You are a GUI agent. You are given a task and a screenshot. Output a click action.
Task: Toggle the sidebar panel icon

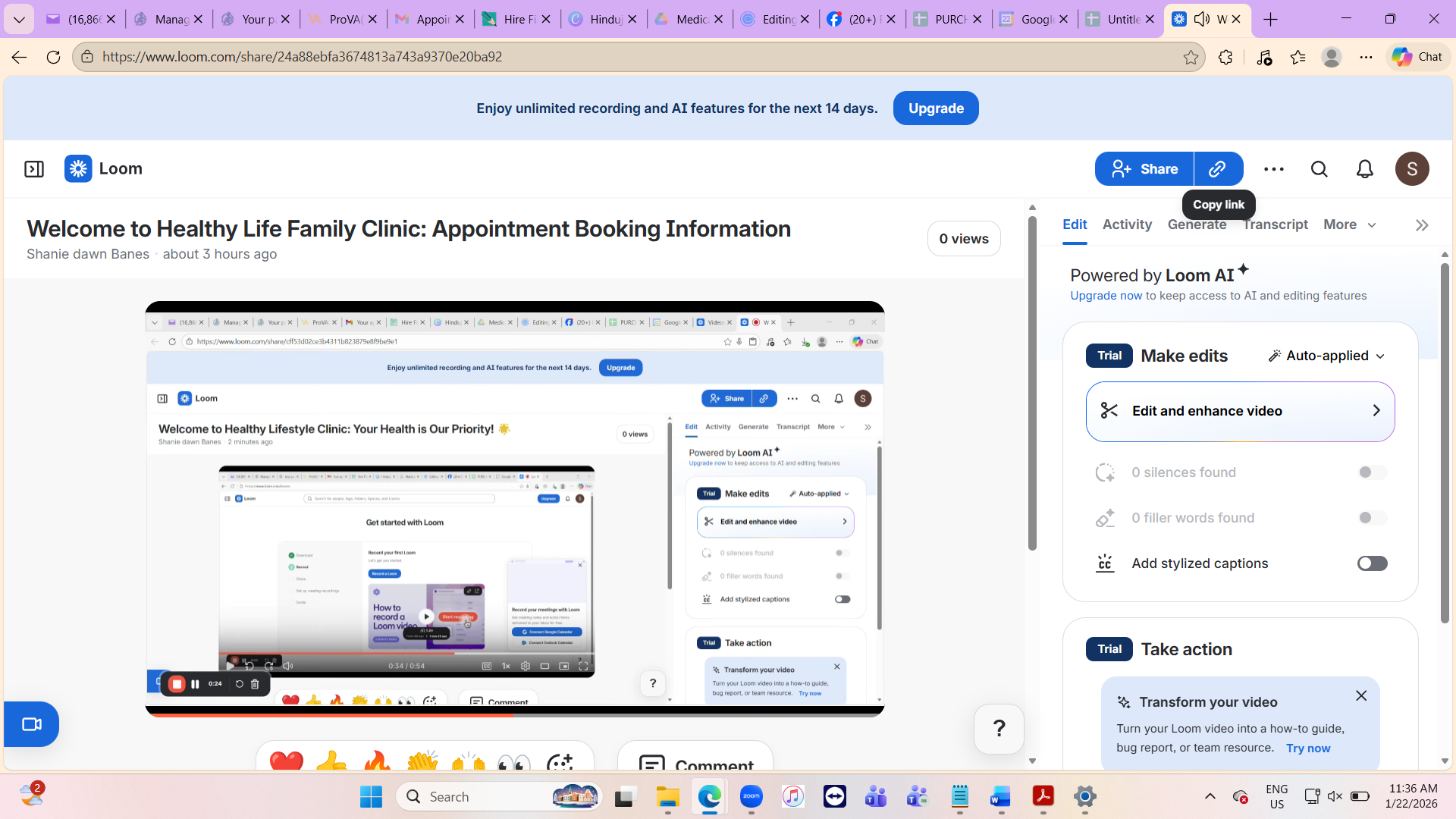[34, 169]
